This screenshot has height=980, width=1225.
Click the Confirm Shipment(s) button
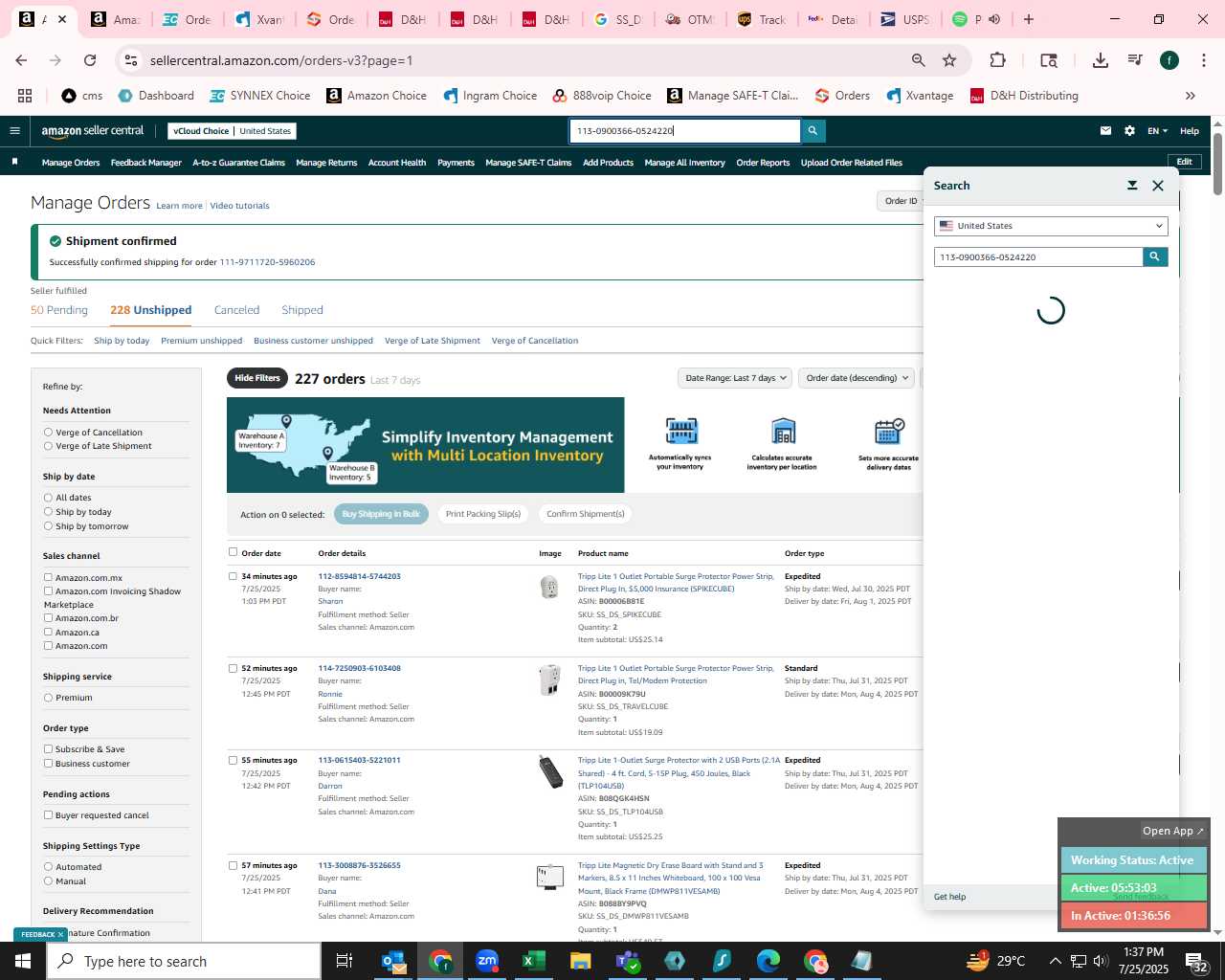586,514
